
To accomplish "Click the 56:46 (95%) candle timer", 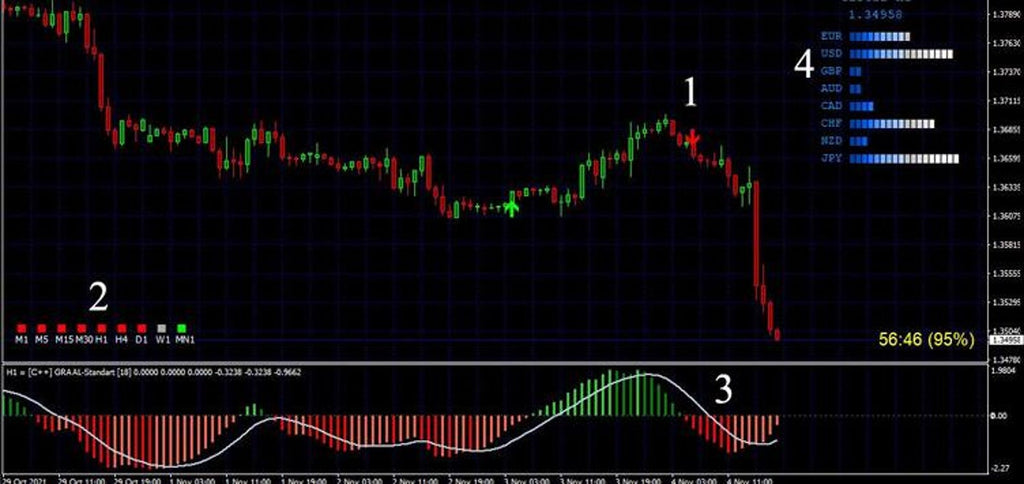I will click(925, 340).
